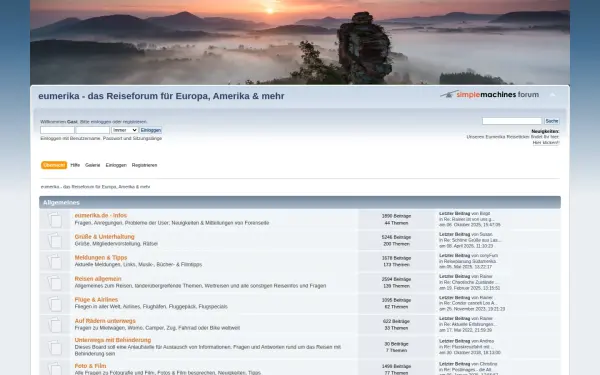
Task: Click the Simple Machines Forum logo
Action: point(489,94)
